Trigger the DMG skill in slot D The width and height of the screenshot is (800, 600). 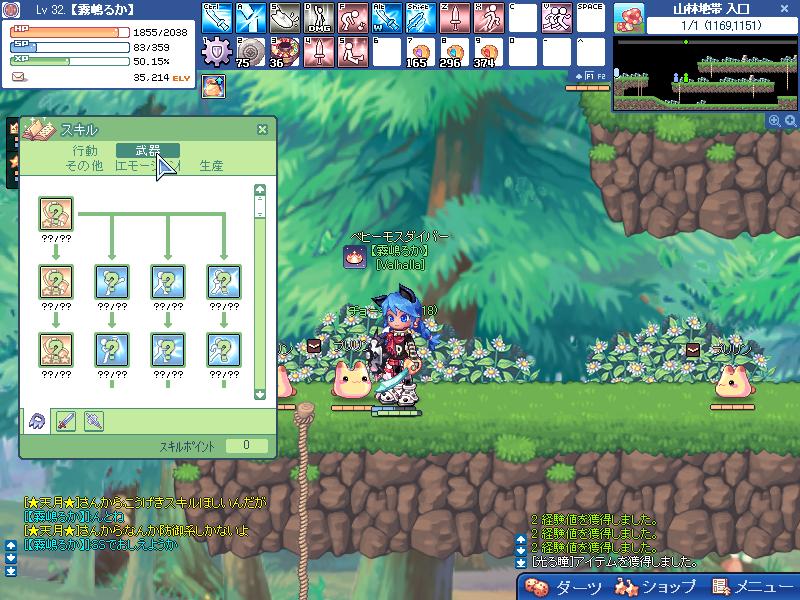point(319,18)
